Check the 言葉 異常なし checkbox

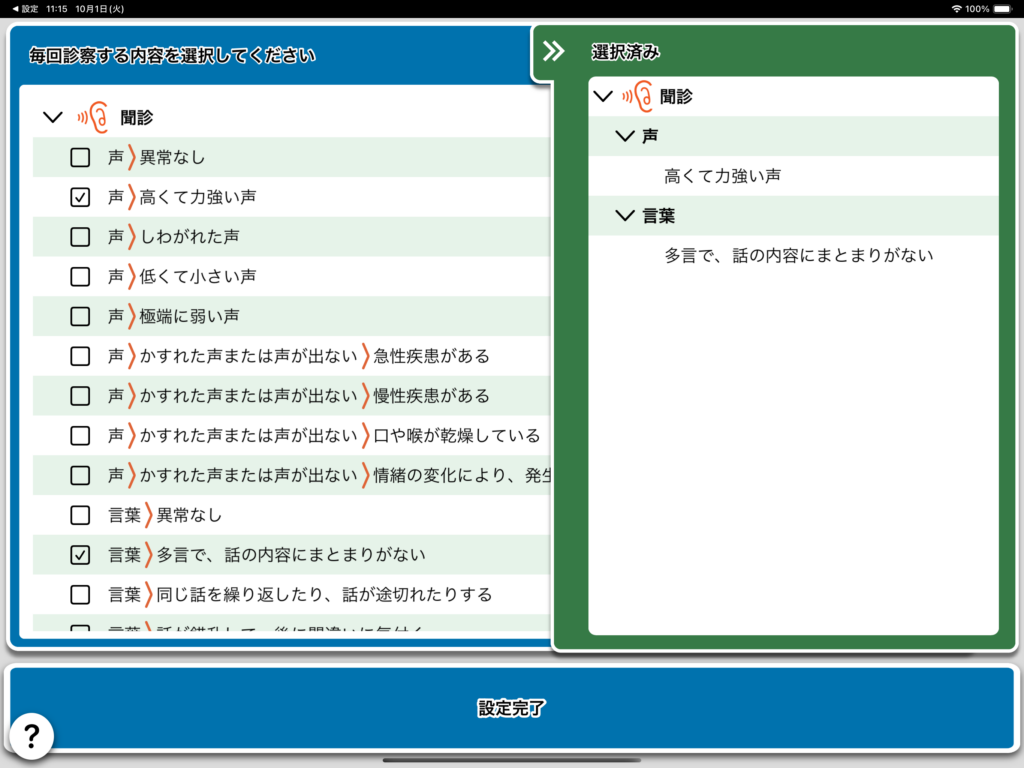point(80,515)
